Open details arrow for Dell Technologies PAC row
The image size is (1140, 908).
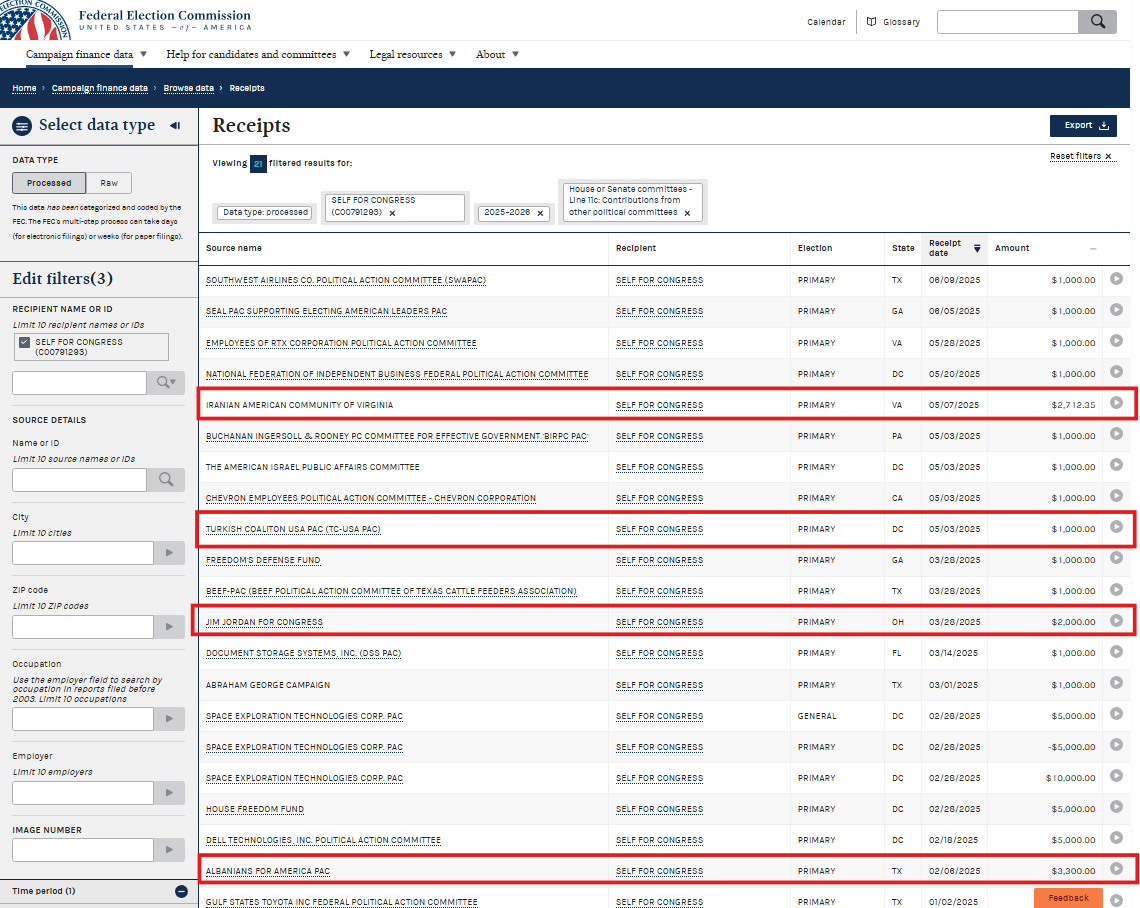(x=1116, y=837)
